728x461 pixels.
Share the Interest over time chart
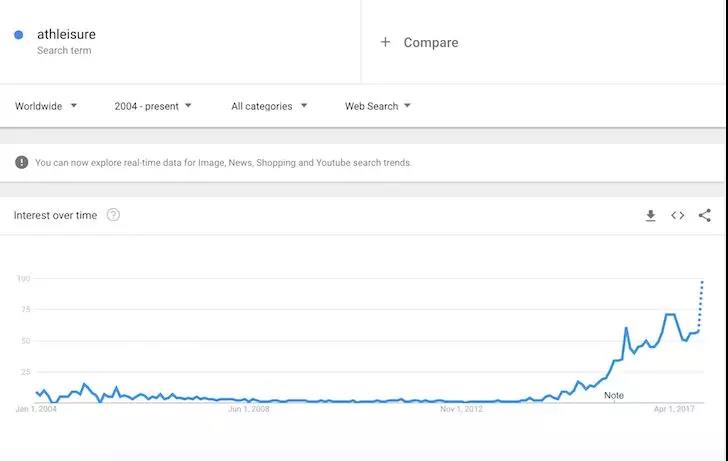click(x=705, y=215)
